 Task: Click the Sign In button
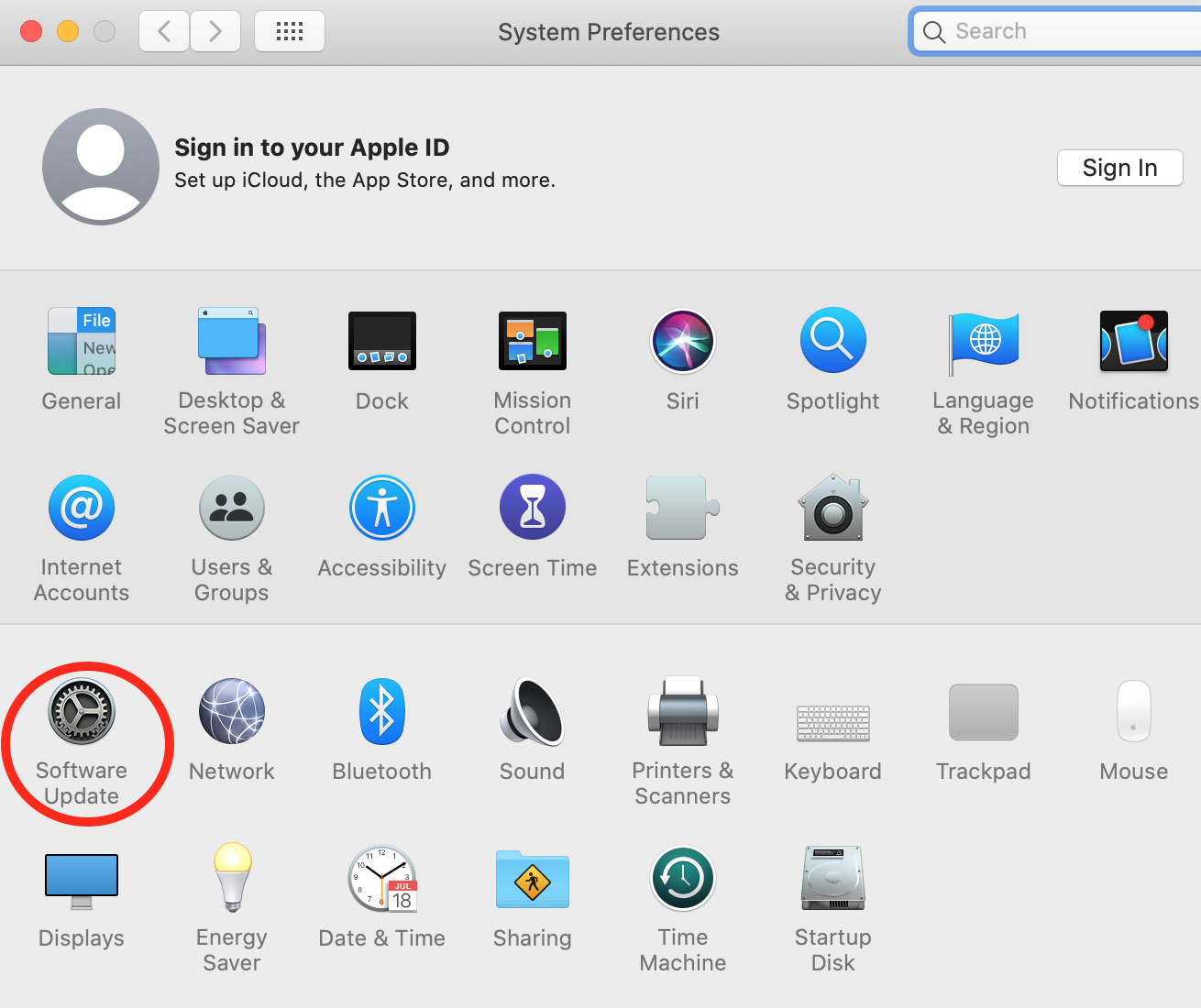[1119, 168]
